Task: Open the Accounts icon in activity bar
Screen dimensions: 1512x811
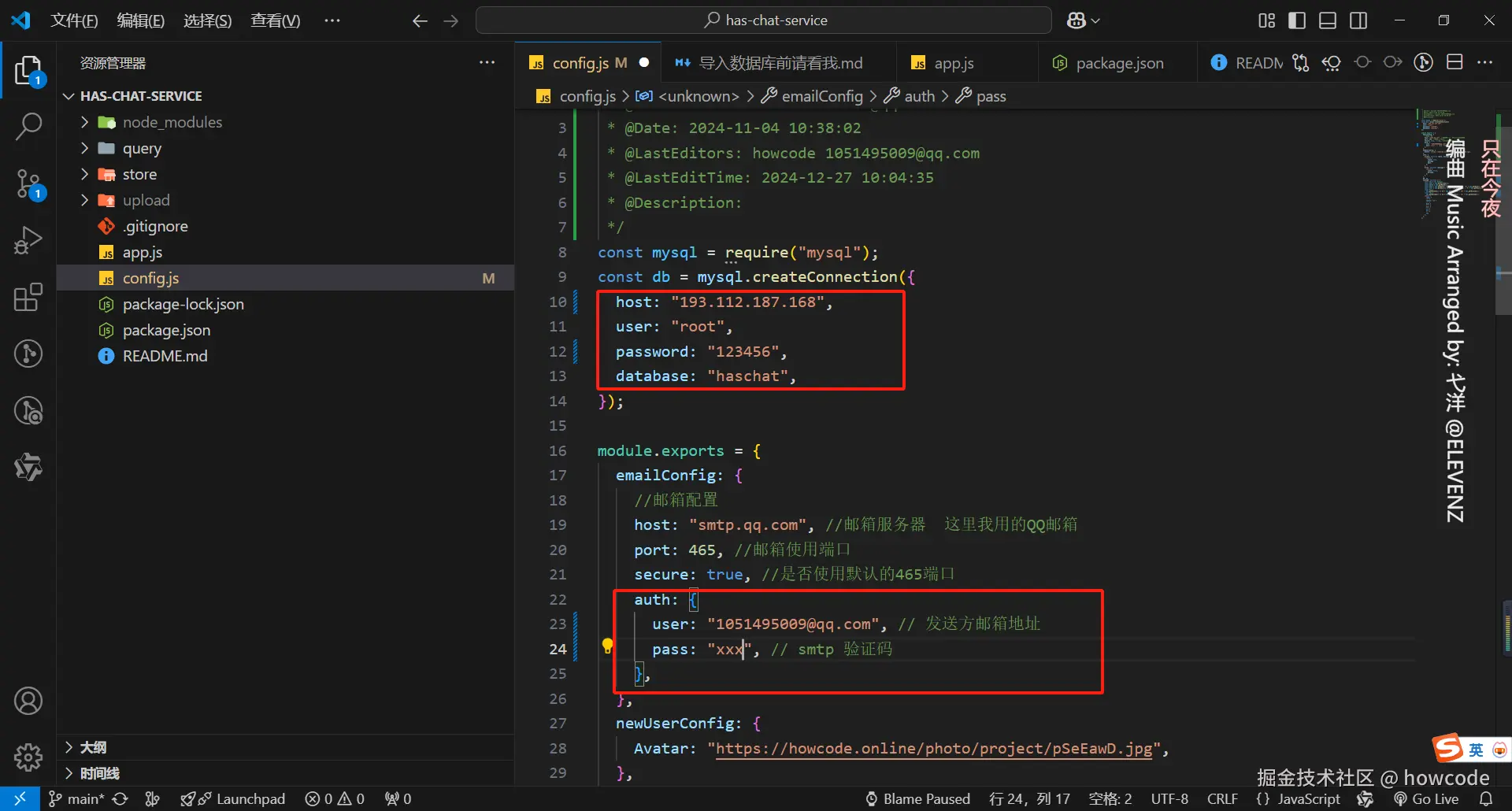Action: 28,701
